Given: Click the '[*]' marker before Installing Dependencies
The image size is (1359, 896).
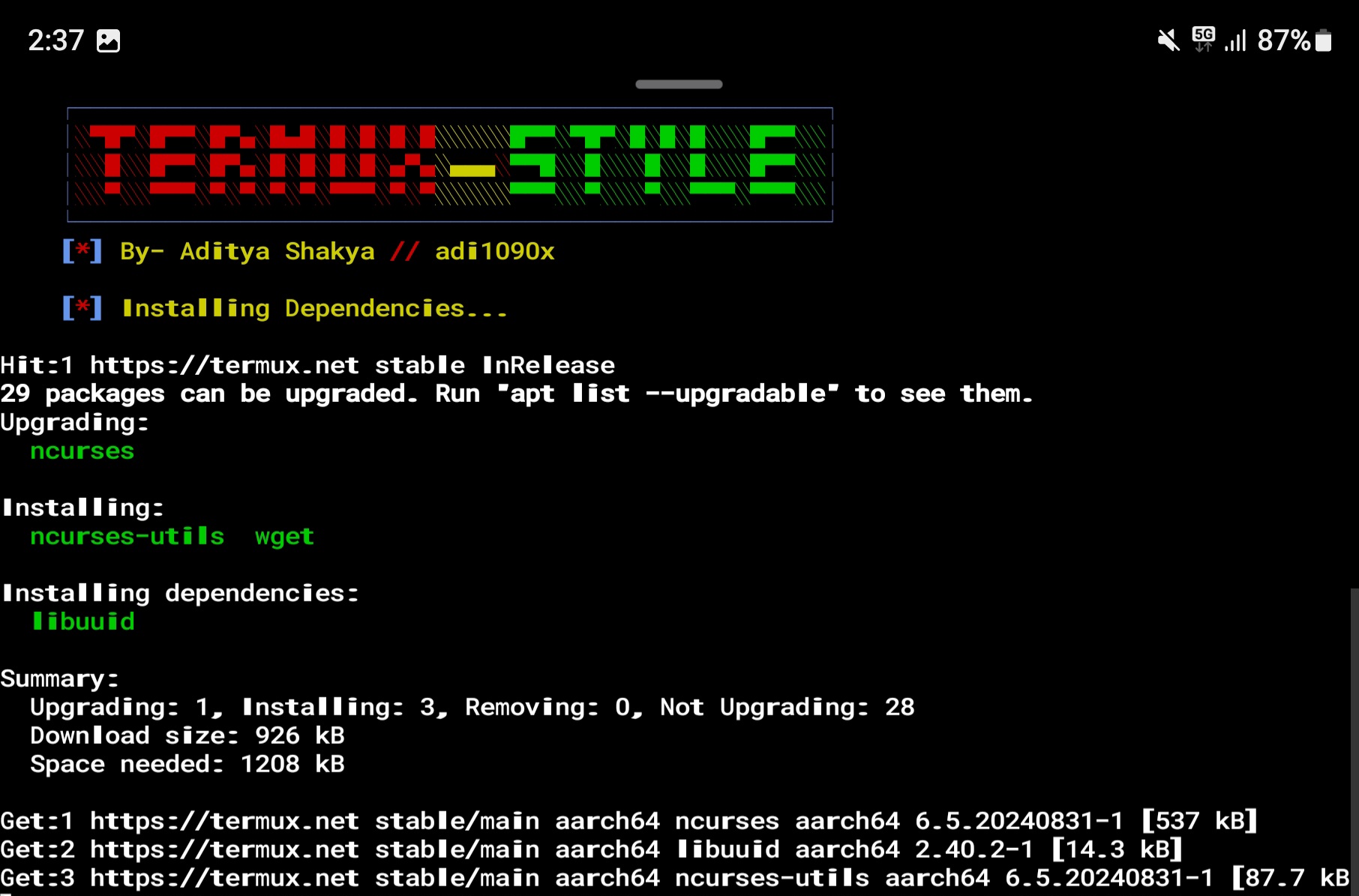Looking at the screenshot, I should (x=82, y=308).
